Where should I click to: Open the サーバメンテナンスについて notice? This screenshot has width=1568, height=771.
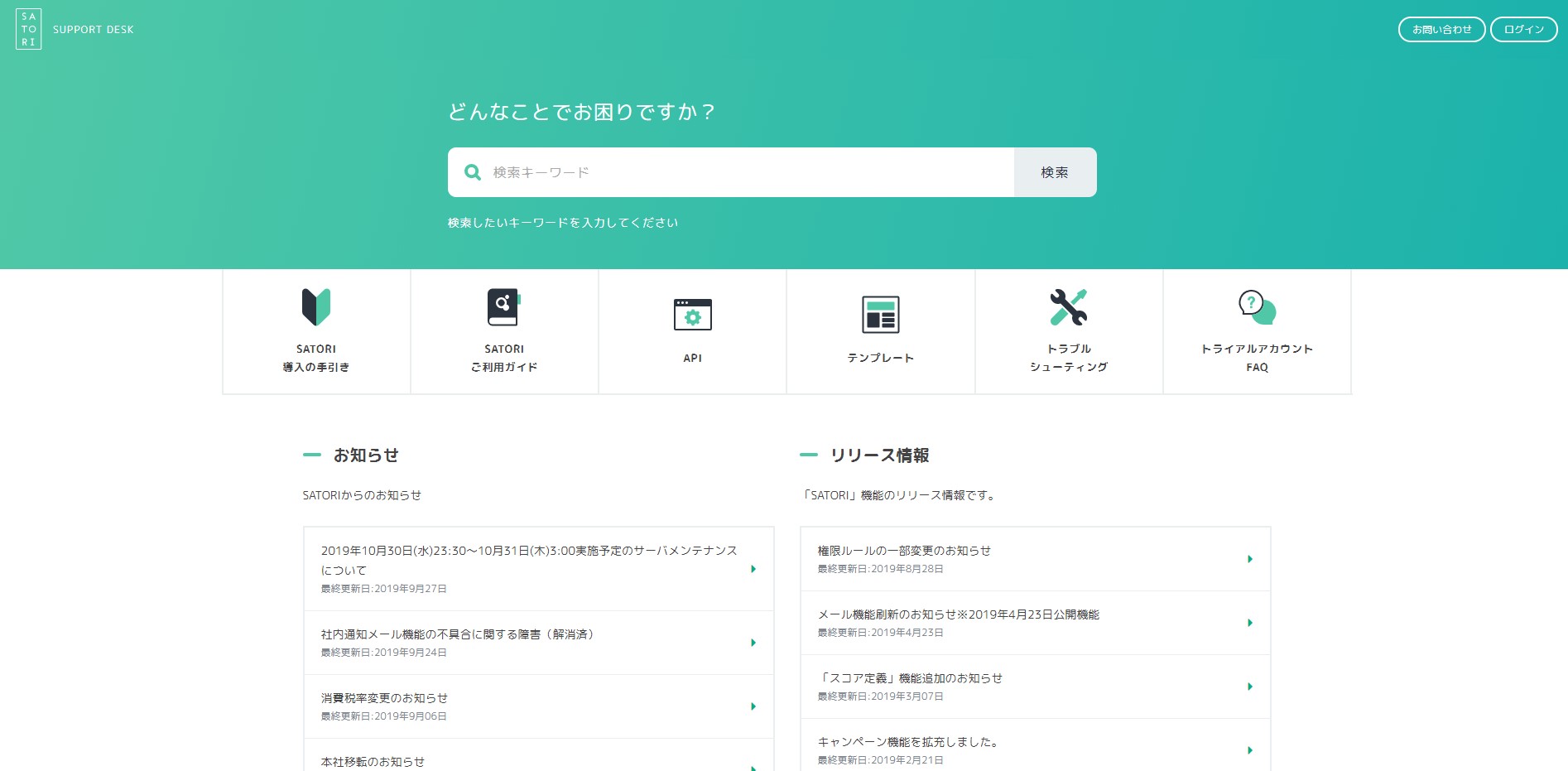coord(539,569)
